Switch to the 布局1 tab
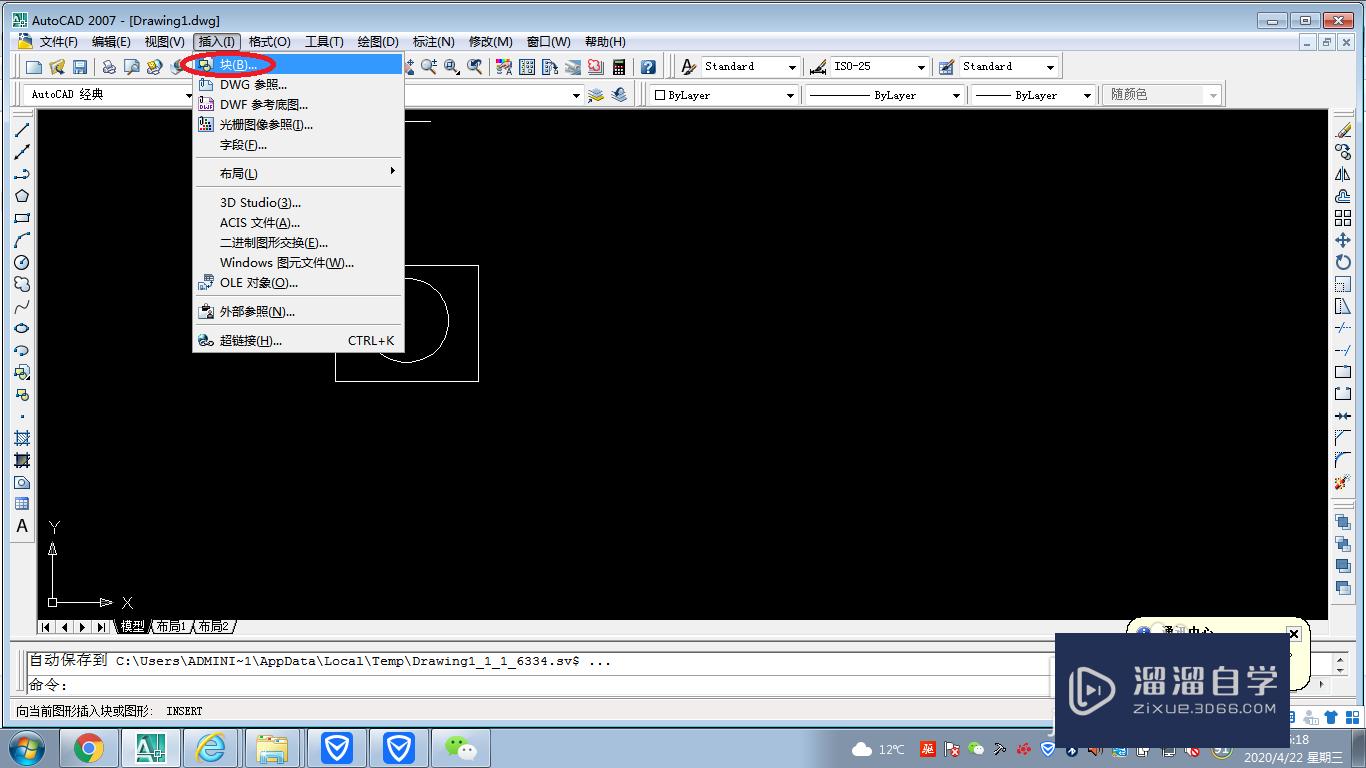This screenshot has height=768, width=1366. coord(171,626)
